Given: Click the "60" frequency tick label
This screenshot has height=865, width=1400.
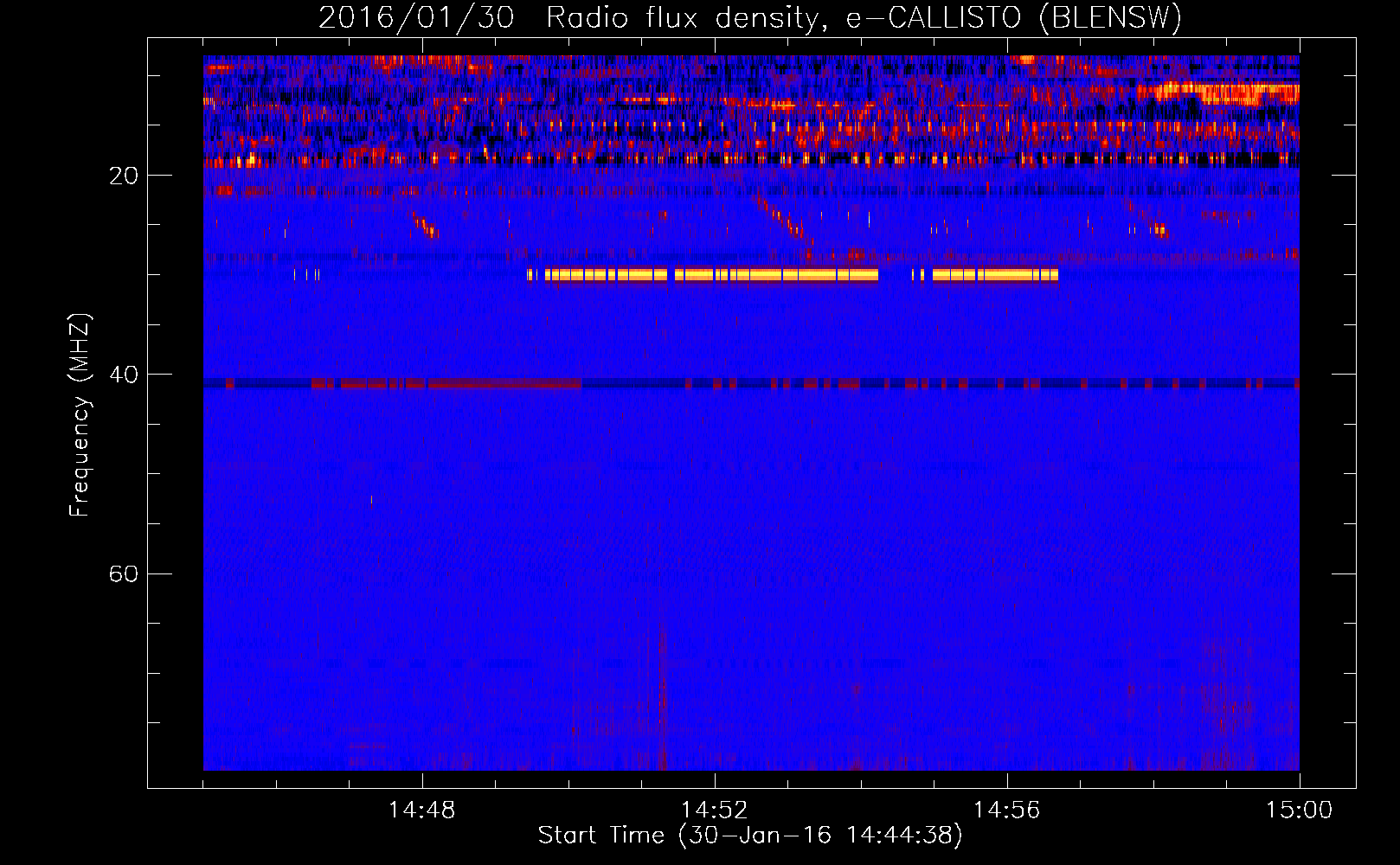Looking at the screenshot, I should point(124,573).
